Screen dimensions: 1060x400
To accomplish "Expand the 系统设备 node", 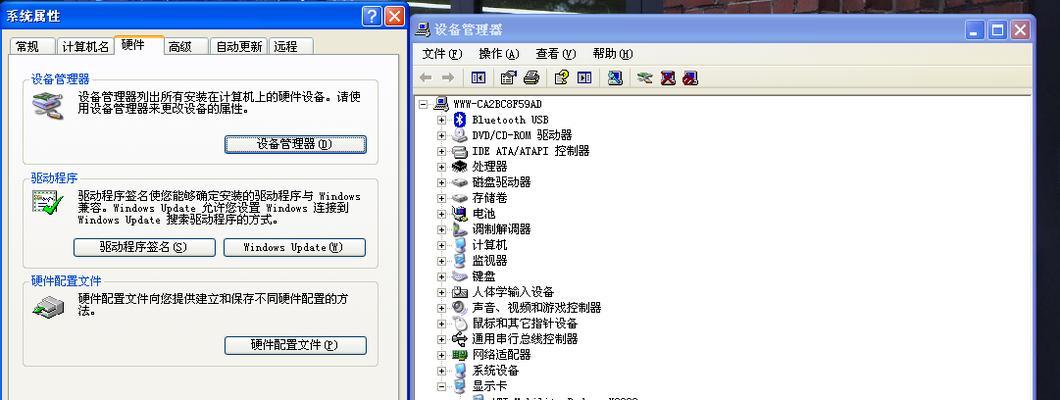I will coord(441,371).
